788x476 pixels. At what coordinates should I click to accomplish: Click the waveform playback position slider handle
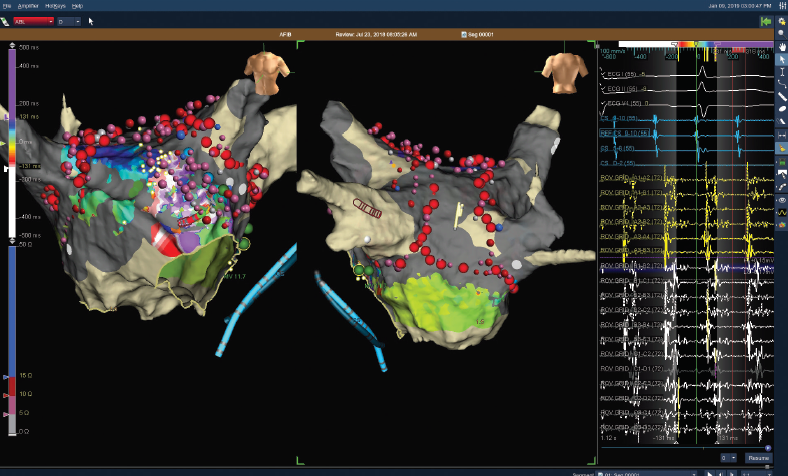767,448
